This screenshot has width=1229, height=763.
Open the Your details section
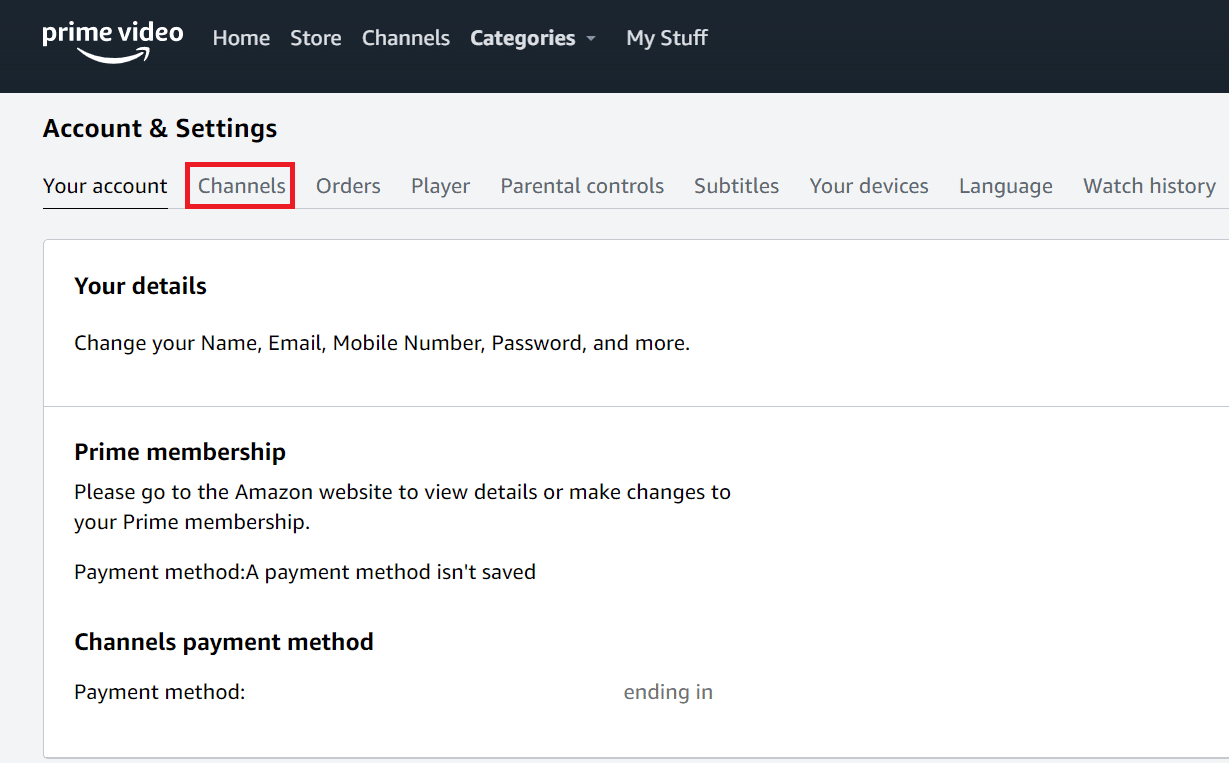pos(140,286)
